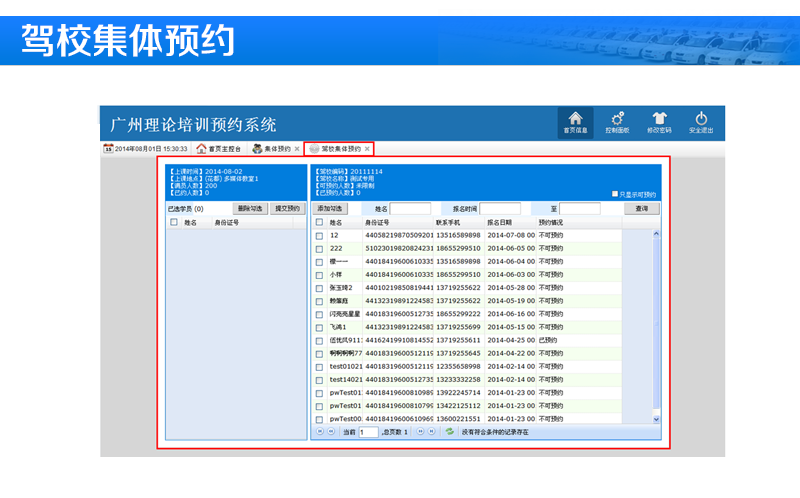Click the calendar date icon
Image resolution: width=800 pixels, height=498 pixels.
[x=108, y=149]
